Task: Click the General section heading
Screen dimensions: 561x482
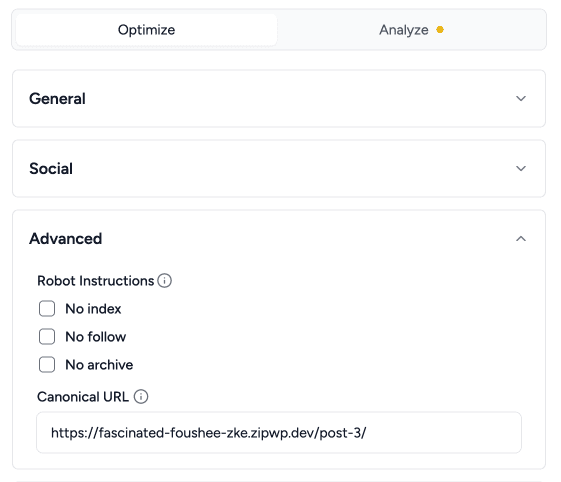Action: (57, 98)
